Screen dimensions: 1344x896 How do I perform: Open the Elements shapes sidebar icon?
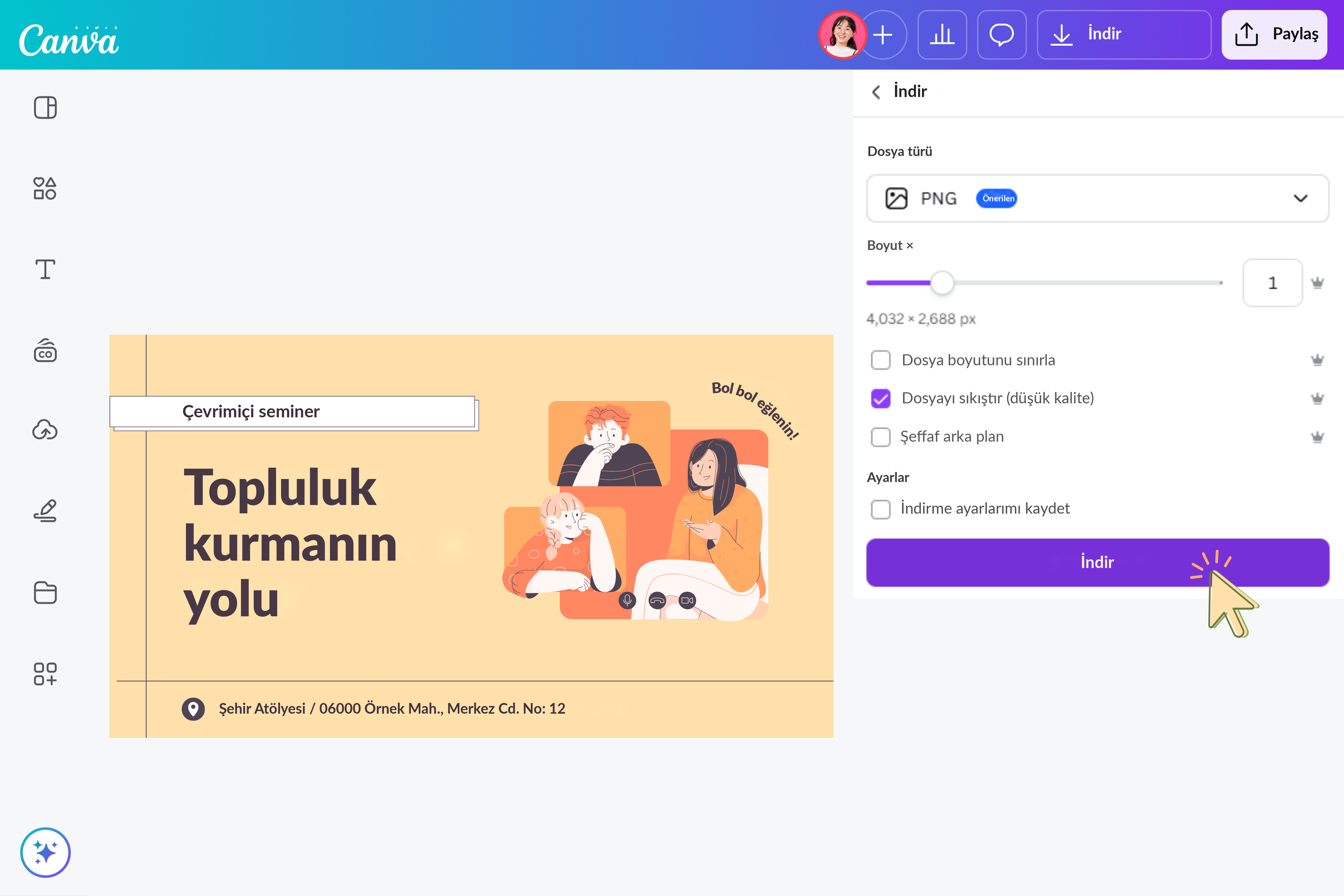coord(45,188)
